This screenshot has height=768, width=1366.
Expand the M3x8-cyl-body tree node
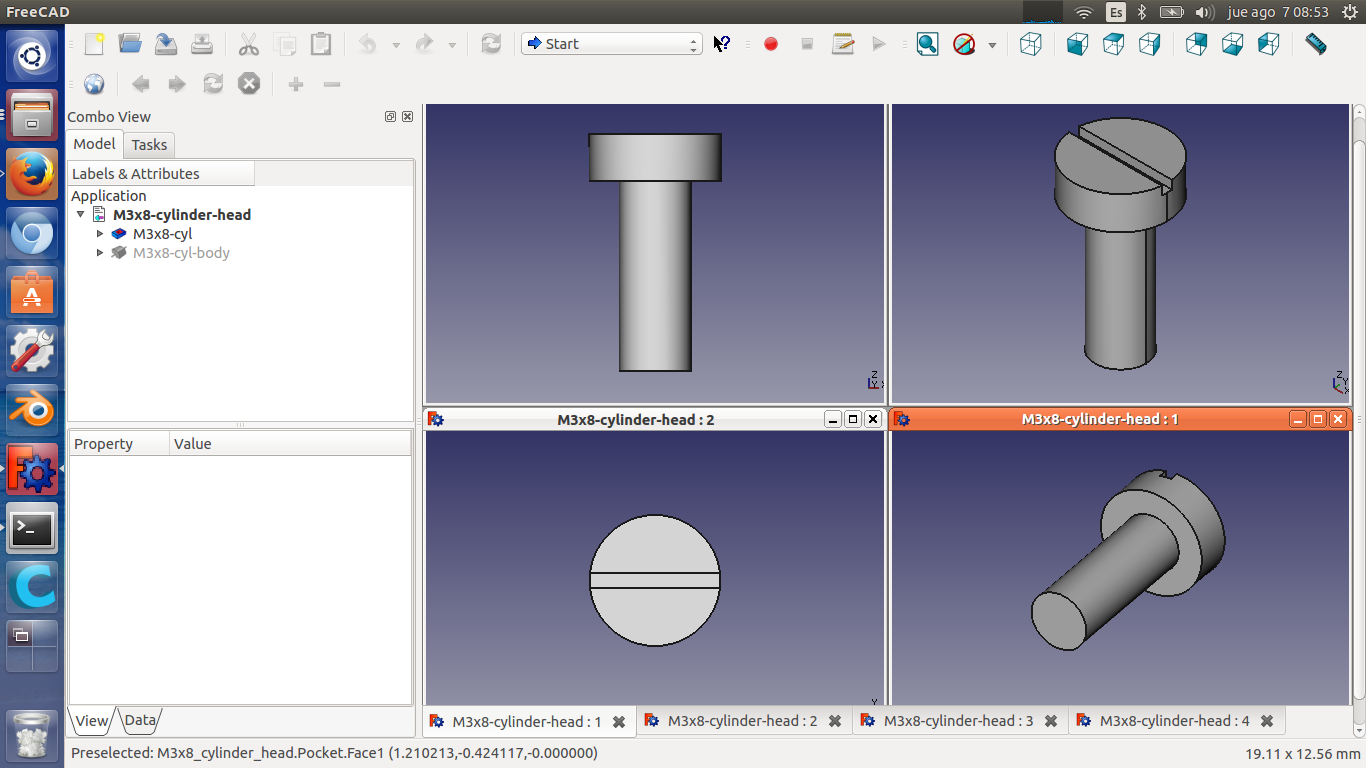coord(100,253)
